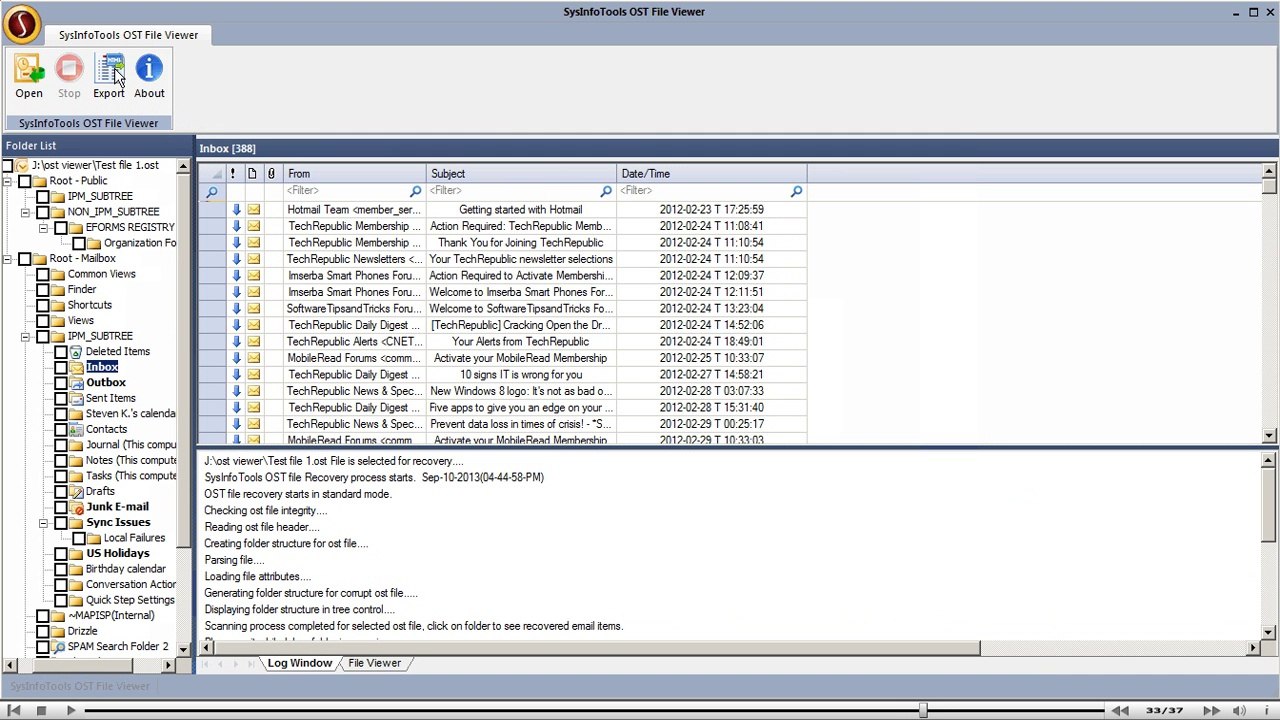The width and height of the screenshot is (1280, 720).
Task: Sort emails by Subject column header
Action: tap(521, 174)
